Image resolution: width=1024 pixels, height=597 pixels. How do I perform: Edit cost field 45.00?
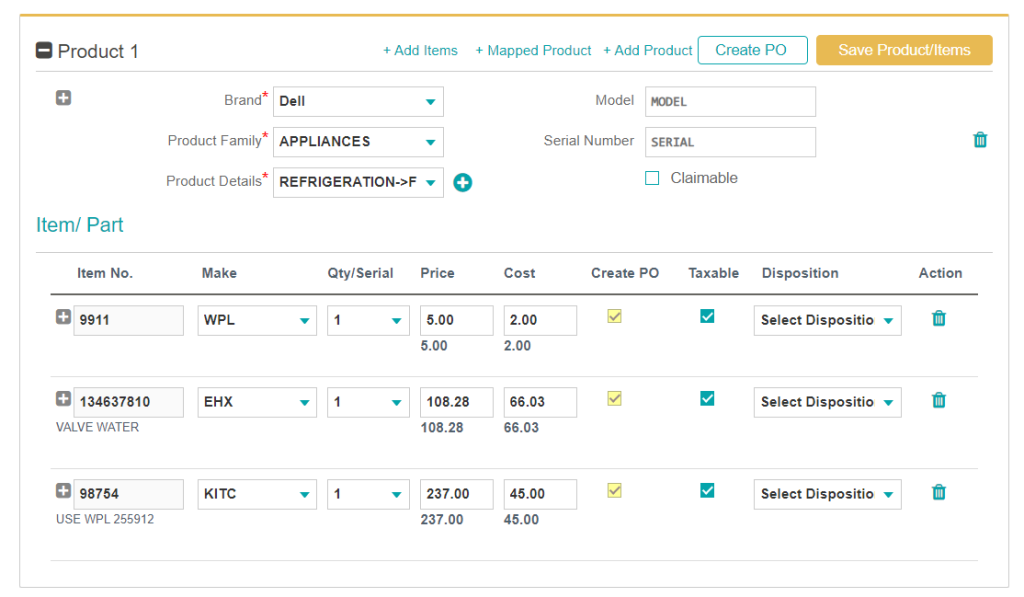[x=540, y=494]
